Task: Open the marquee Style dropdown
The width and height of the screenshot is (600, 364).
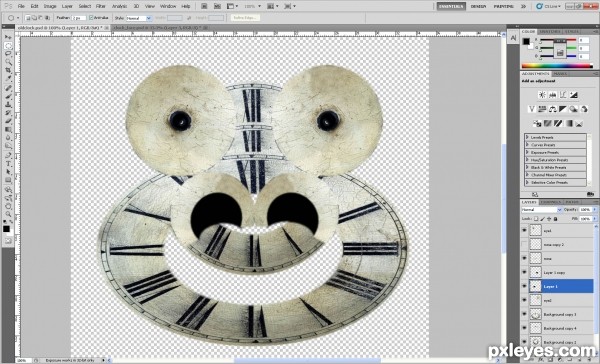Action: [x=138, y=18]
